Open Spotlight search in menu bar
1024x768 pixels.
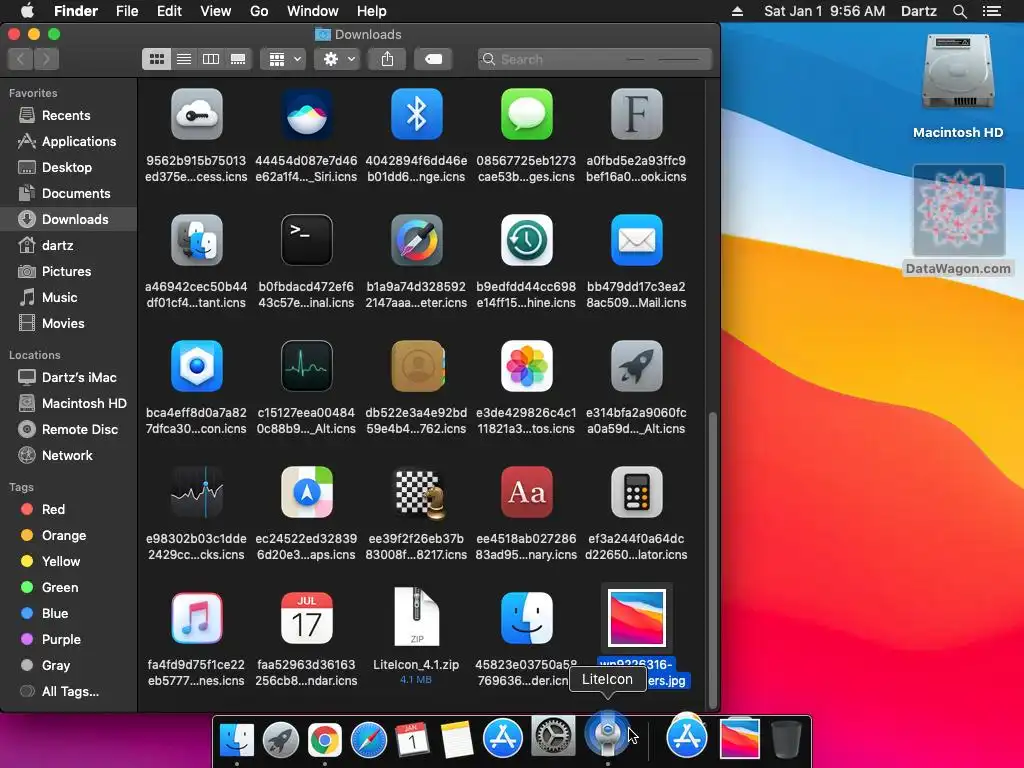tap(959, 11)
